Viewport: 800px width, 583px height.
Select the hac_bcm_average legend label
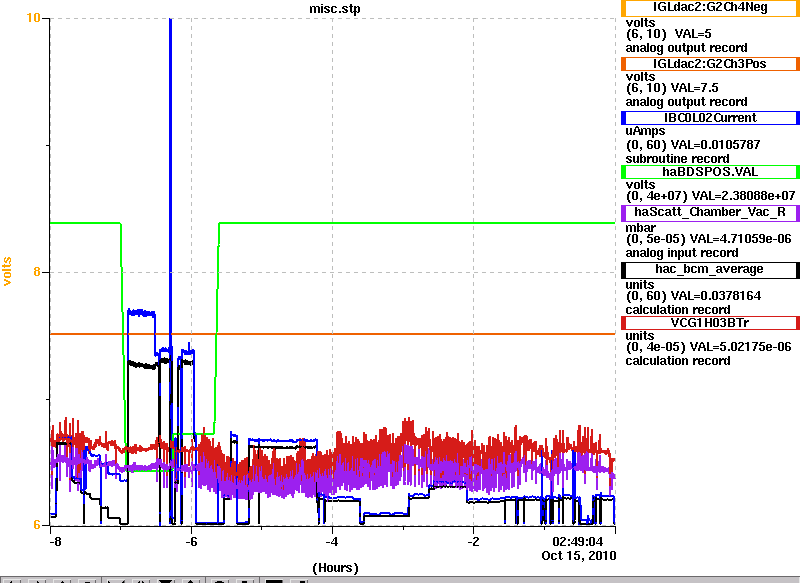(710, 270)
